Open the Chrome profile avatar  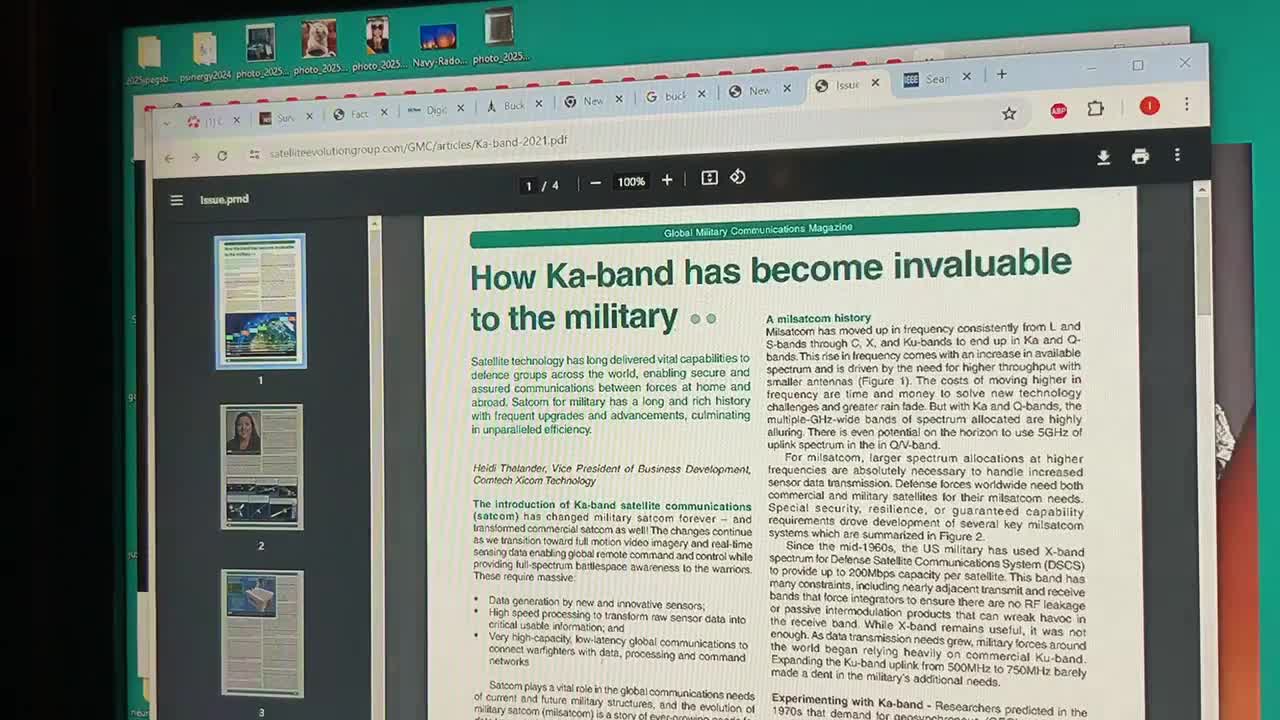pos(1149,106)
